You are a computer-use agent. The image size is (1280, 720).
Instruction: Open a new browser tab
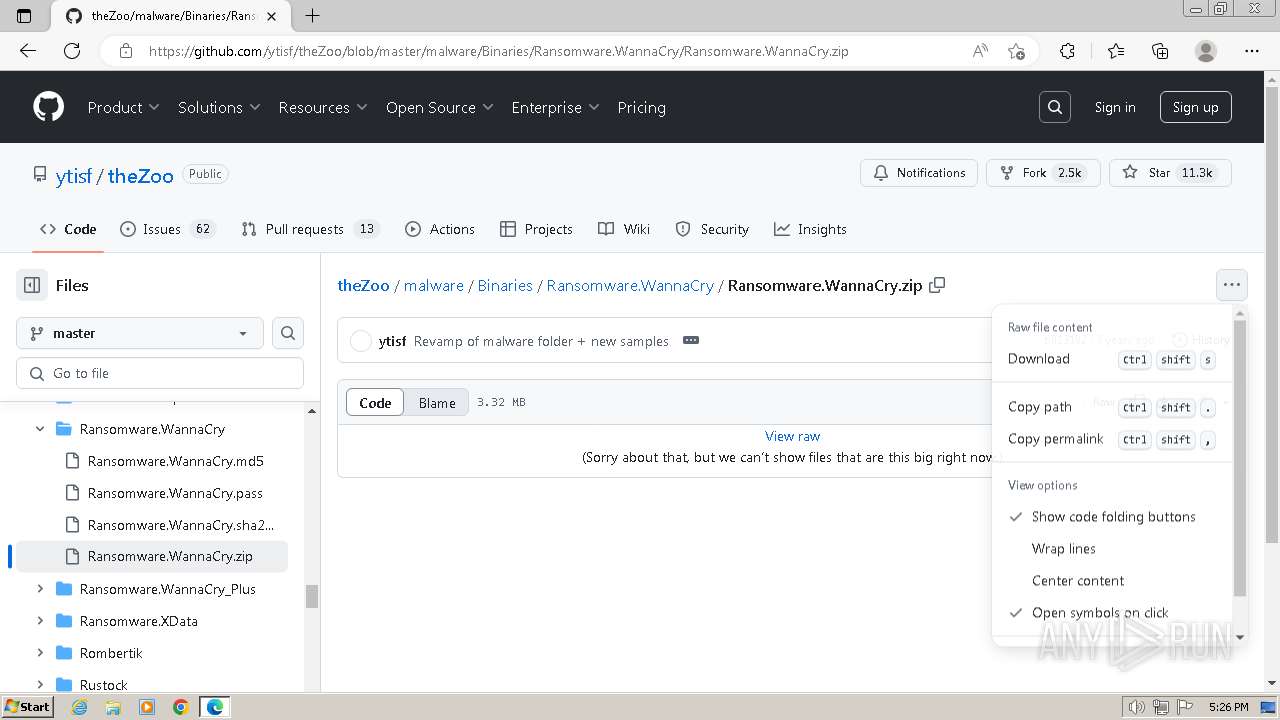(313, 16)
